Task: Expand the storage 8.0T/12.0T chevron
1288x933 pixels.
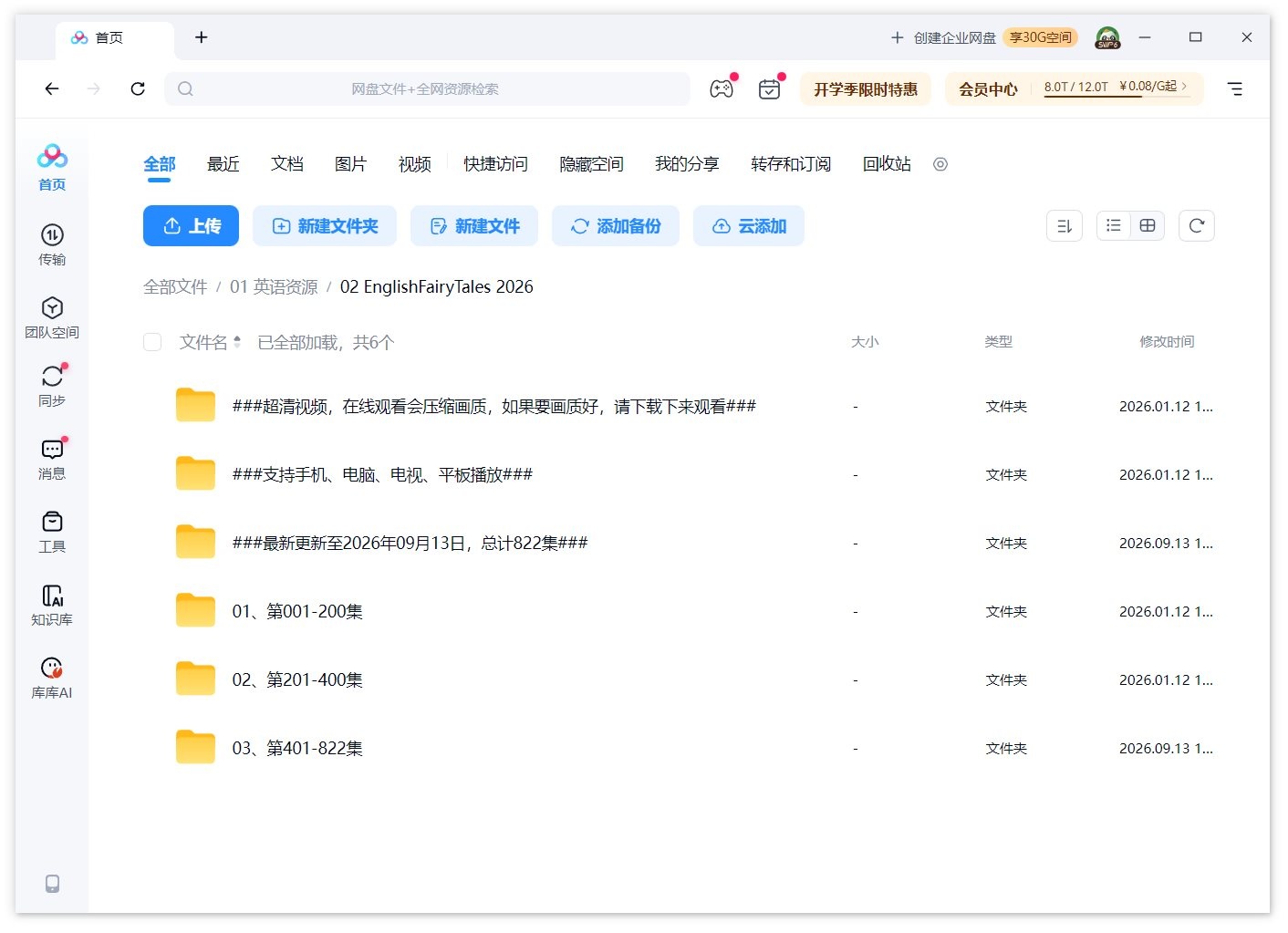Action: [x=1184, y=86]
